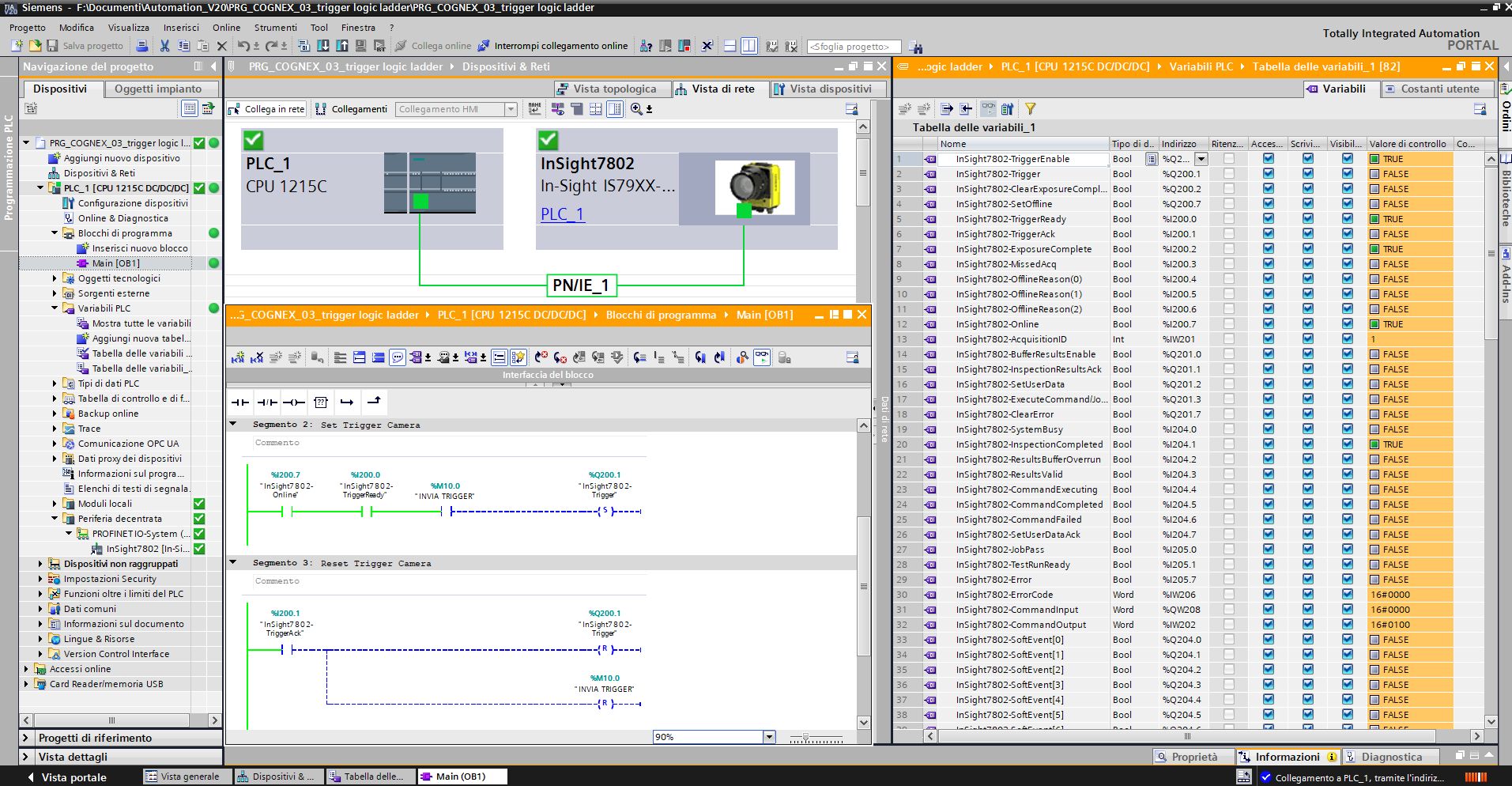Collapse PLC_1 tree node
The width and height of the screenshot is (1512, 786).
40,188
